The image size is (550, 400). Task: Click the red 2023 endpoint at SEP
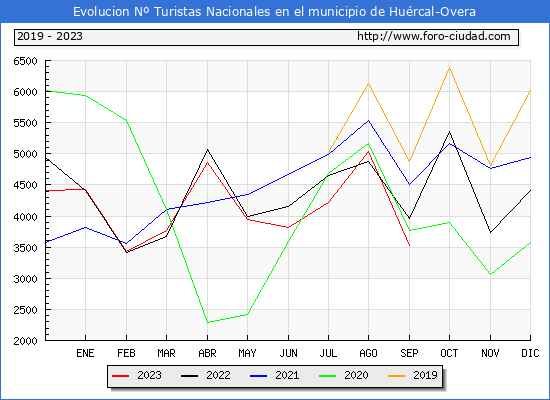point(409,245)
